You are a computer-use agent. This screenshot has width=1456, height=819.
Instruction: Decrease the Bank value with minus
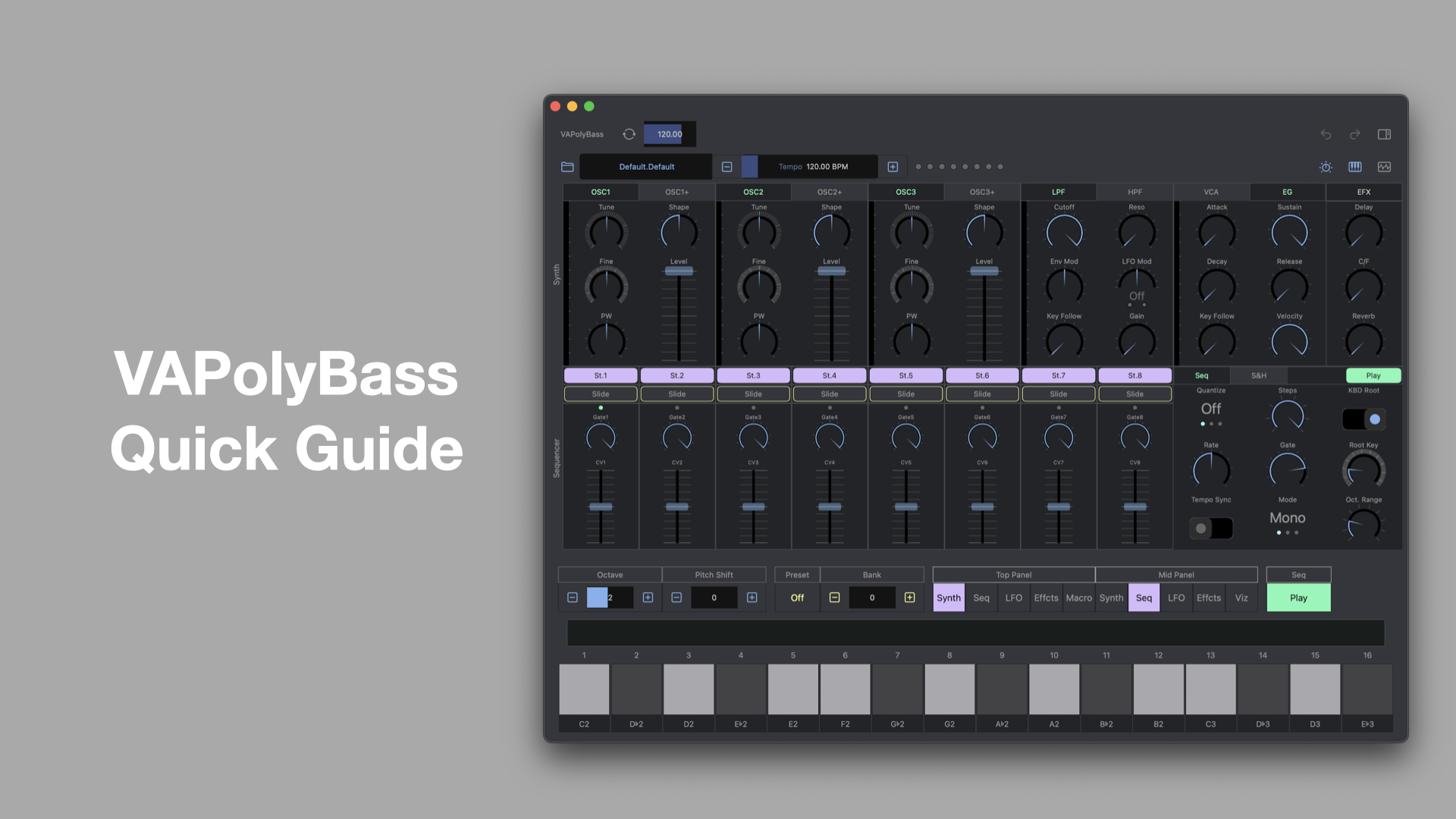(x=834, y=598)
